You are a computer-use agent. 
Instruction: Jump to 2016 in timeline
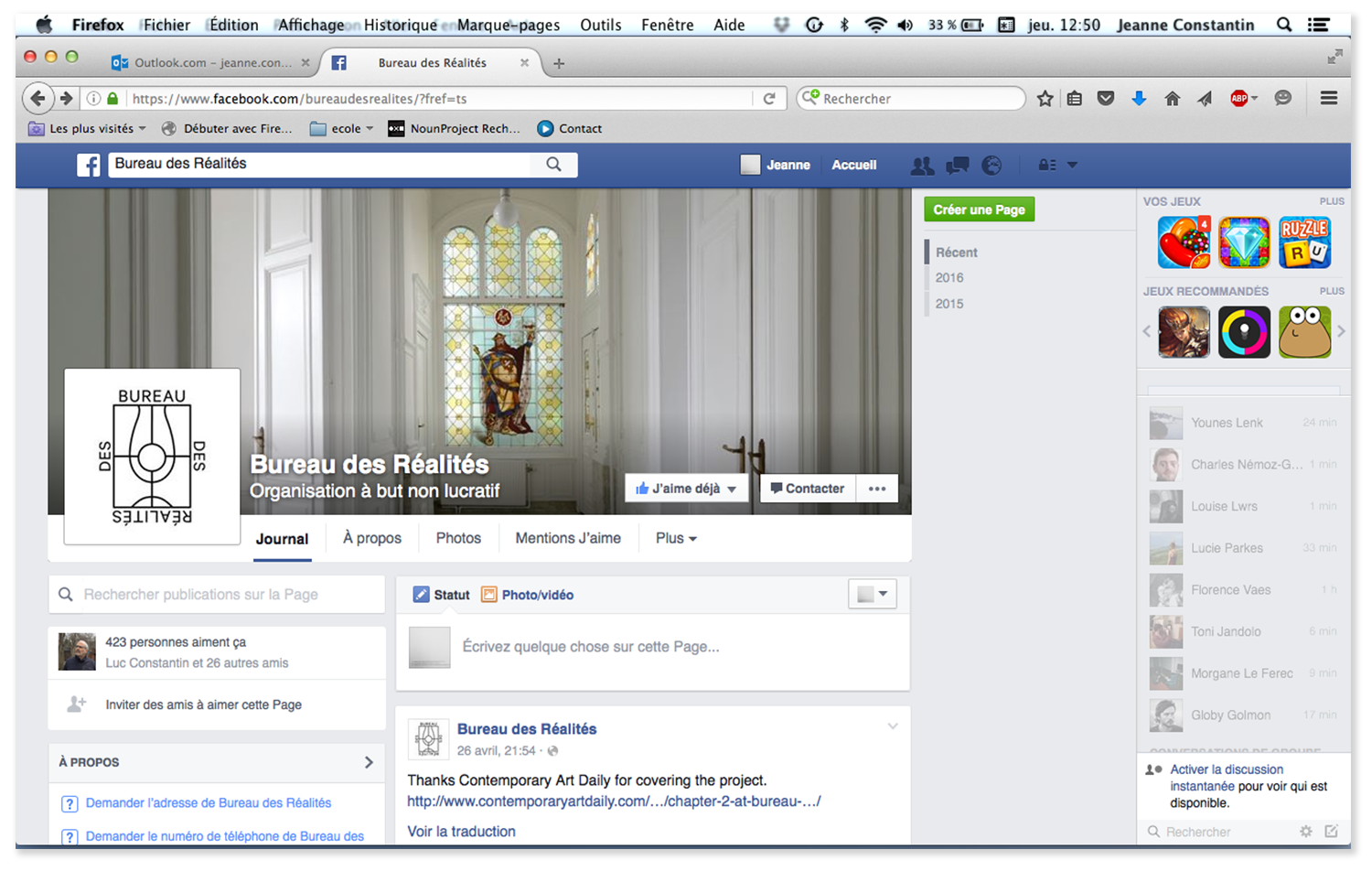pos(949,278)
